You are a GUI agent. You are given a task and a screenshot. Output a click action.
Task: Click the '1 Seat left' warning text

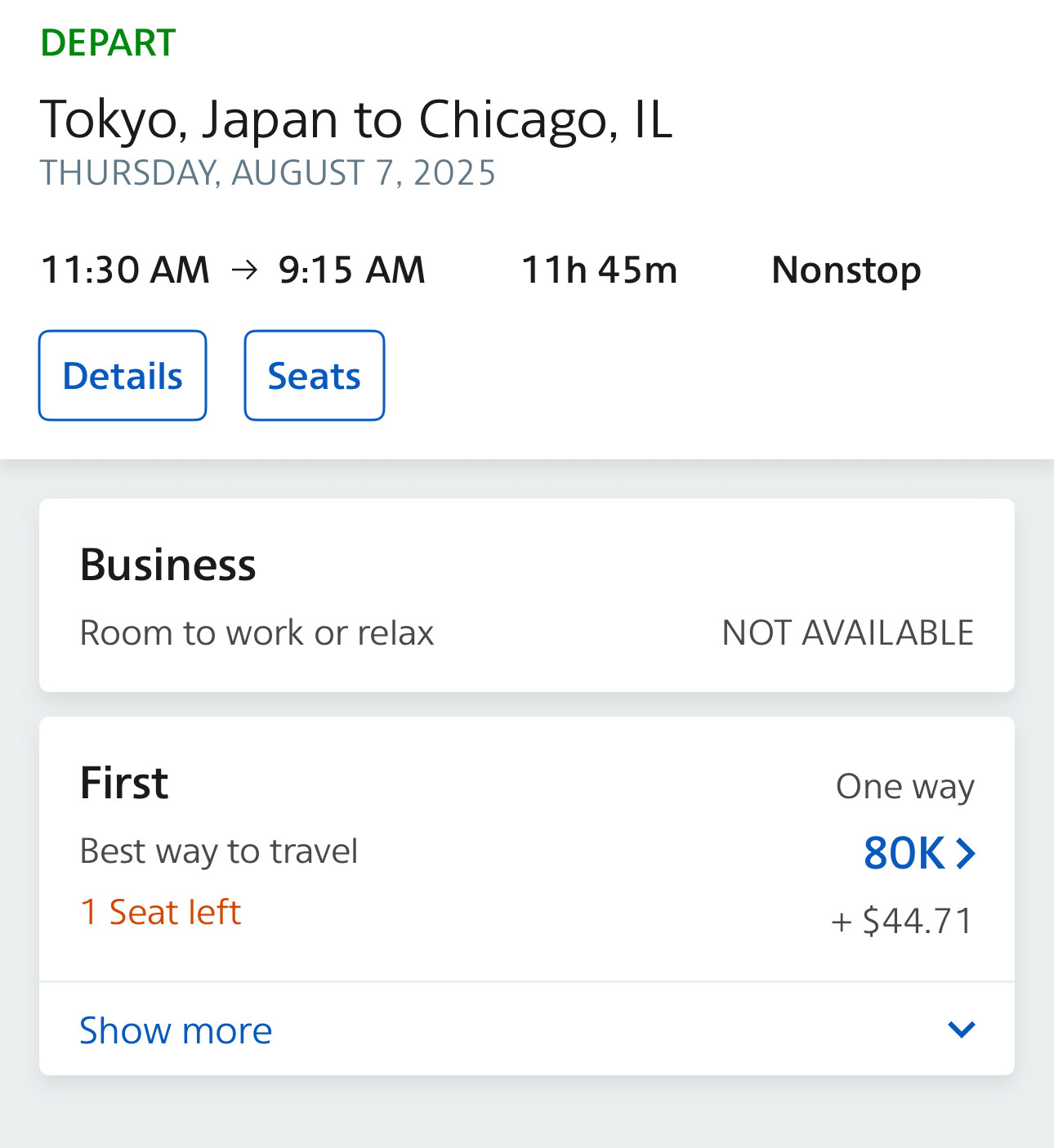[x=160, y=912]
